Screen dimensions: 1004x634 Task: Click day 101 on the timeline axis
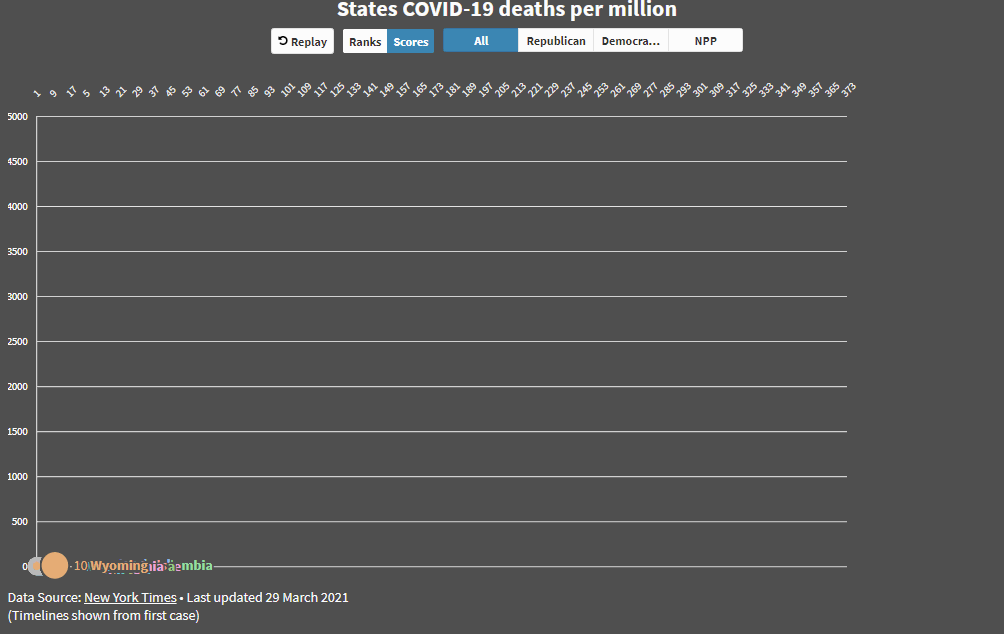[288, 91]
